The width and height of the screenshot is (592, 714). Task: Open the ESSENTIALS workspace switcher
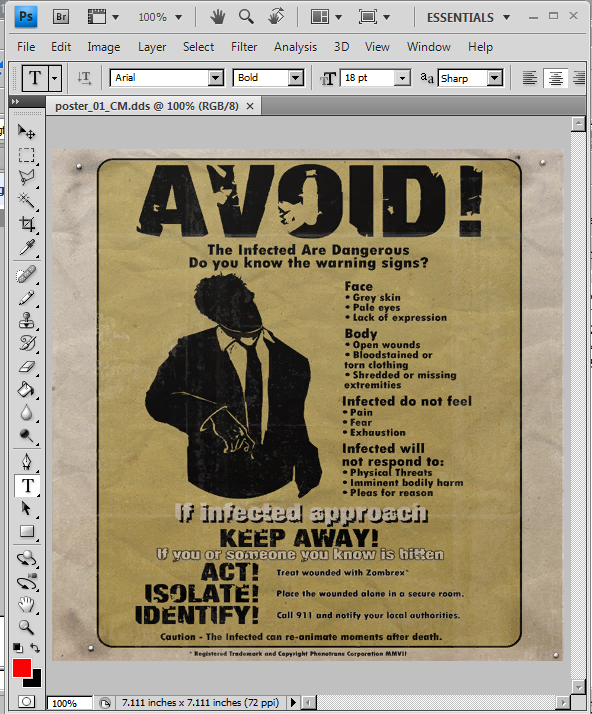pos(468,17)
